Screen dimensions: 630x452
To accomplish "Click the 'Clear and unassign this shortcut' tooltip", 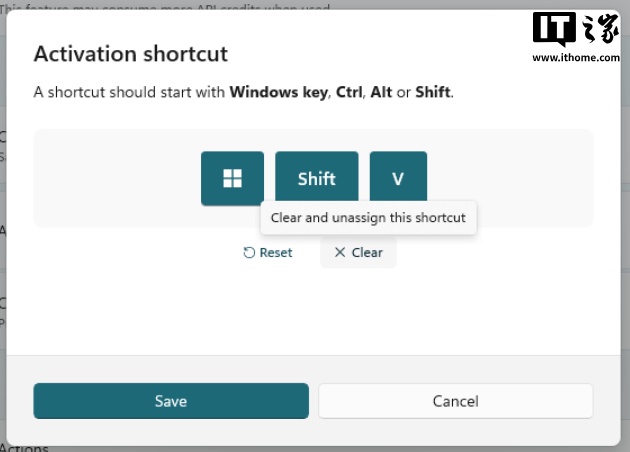I will click(368, 217).
